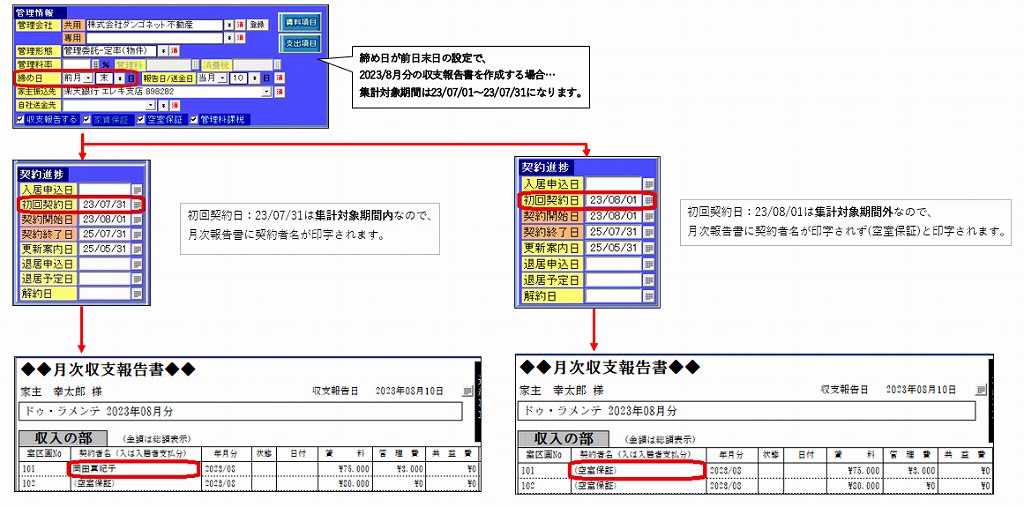Click red 消 icon in 共用 company row
Screen dimensions: 1024x507
[240, 24]
